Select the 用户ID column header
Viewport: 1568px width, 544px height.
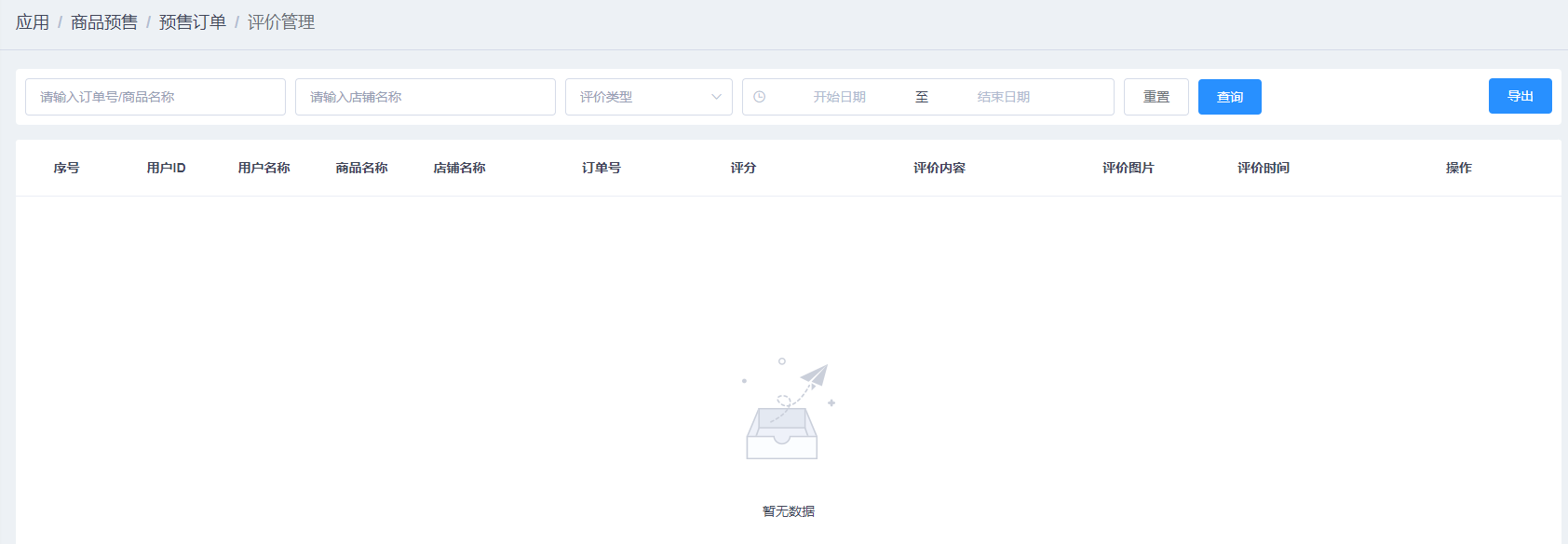(x=166, y=168)
